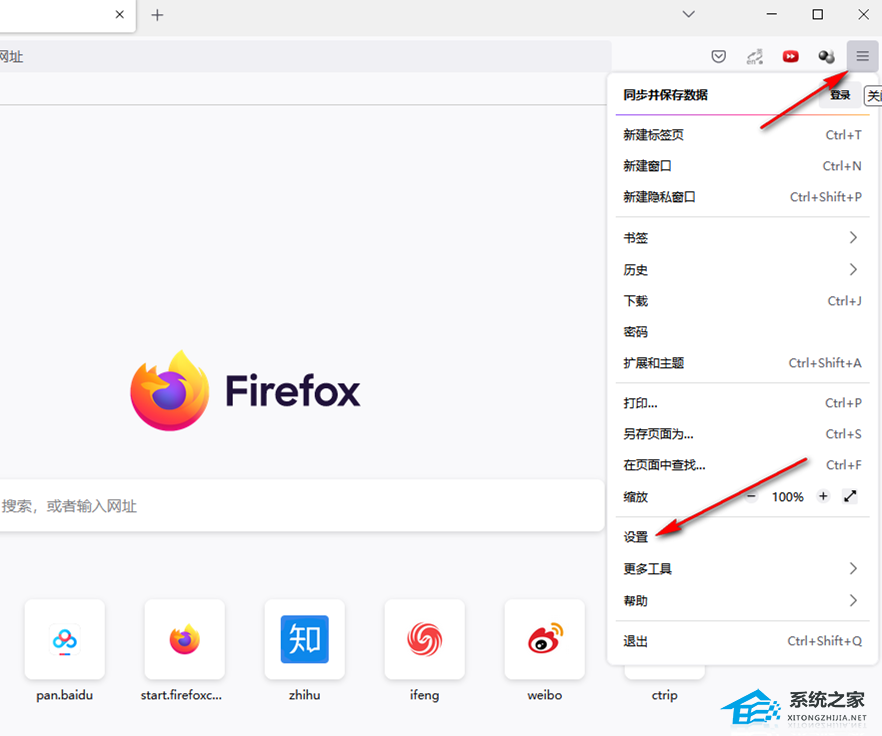
Task: Click the grey spheres extension icon
Action: [826, 56]
